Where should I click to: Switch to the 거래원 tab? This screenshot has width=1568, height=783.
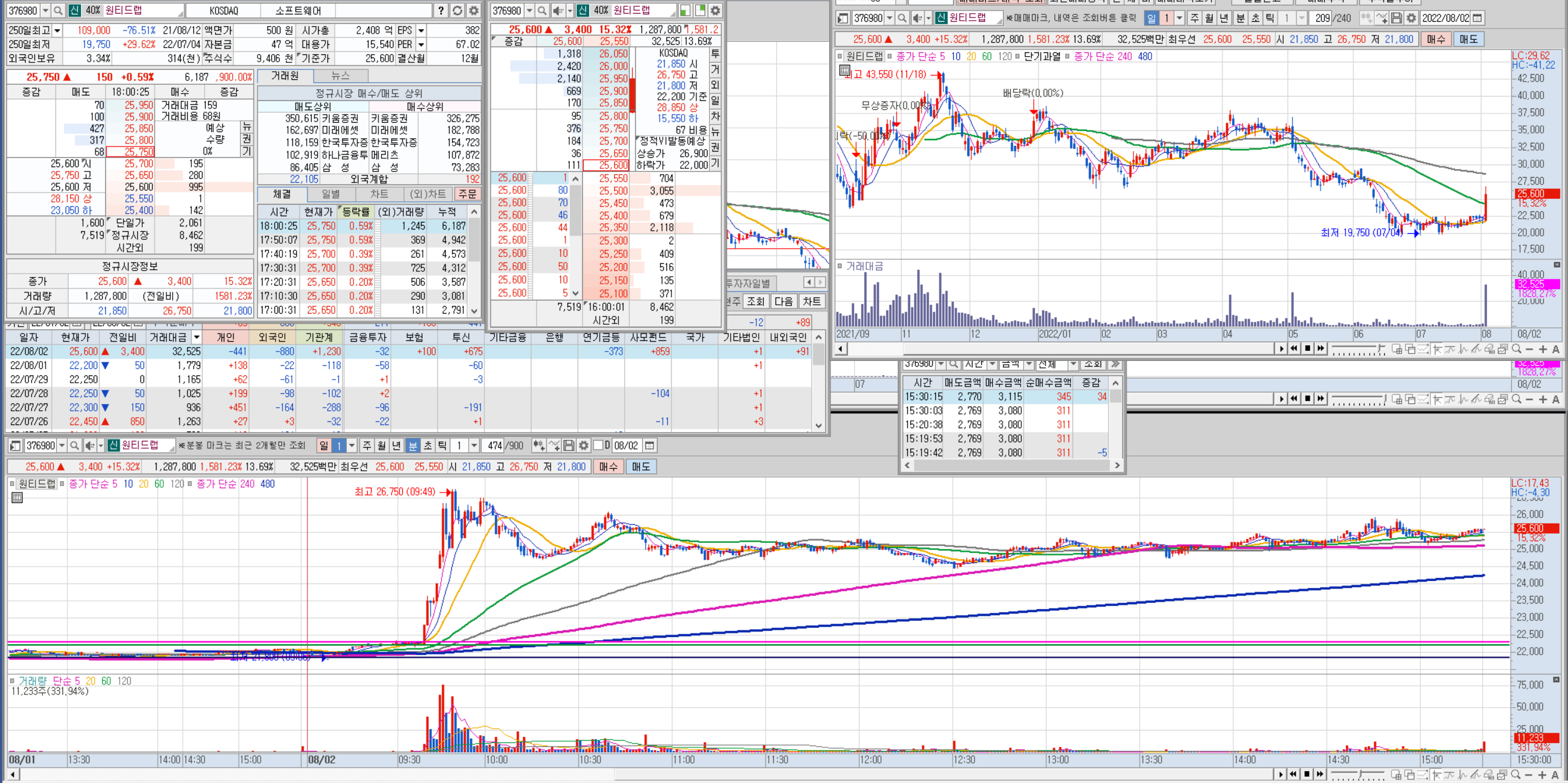click(285, 75)
